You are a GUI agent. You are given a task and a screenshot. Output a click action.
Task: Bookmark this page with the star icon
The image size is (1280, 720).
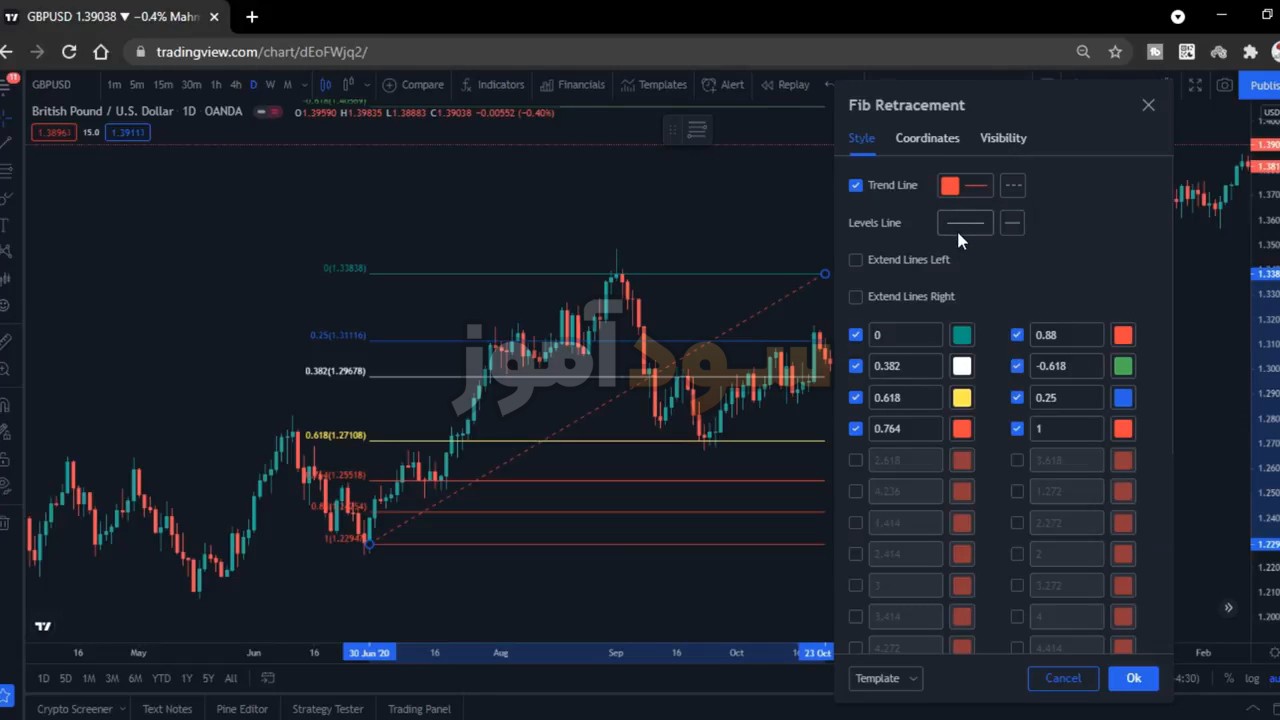[1115, 52]
